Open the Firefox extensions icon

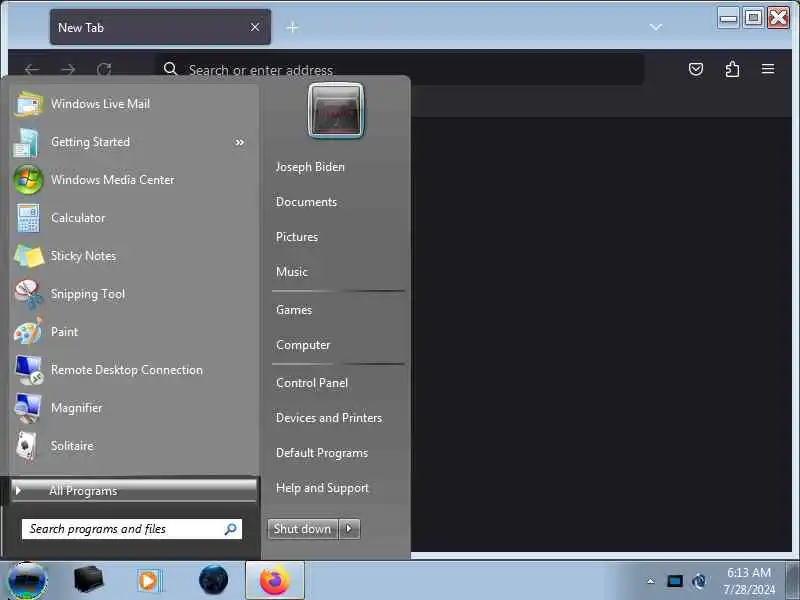(732, 69)
